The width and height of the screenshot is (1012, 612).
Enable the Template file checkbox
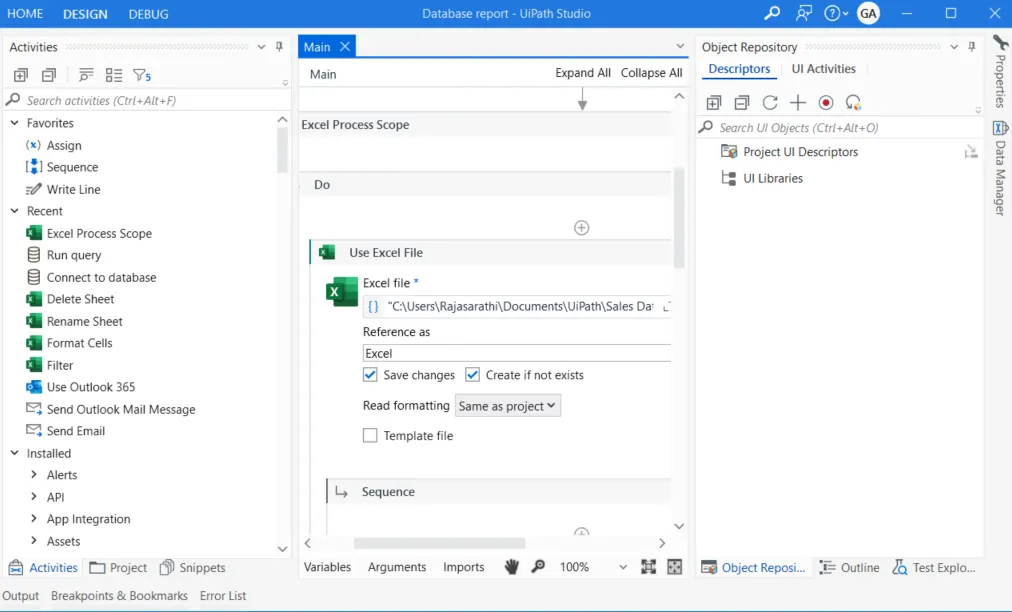pyautogui.click(x=370, y=436)
